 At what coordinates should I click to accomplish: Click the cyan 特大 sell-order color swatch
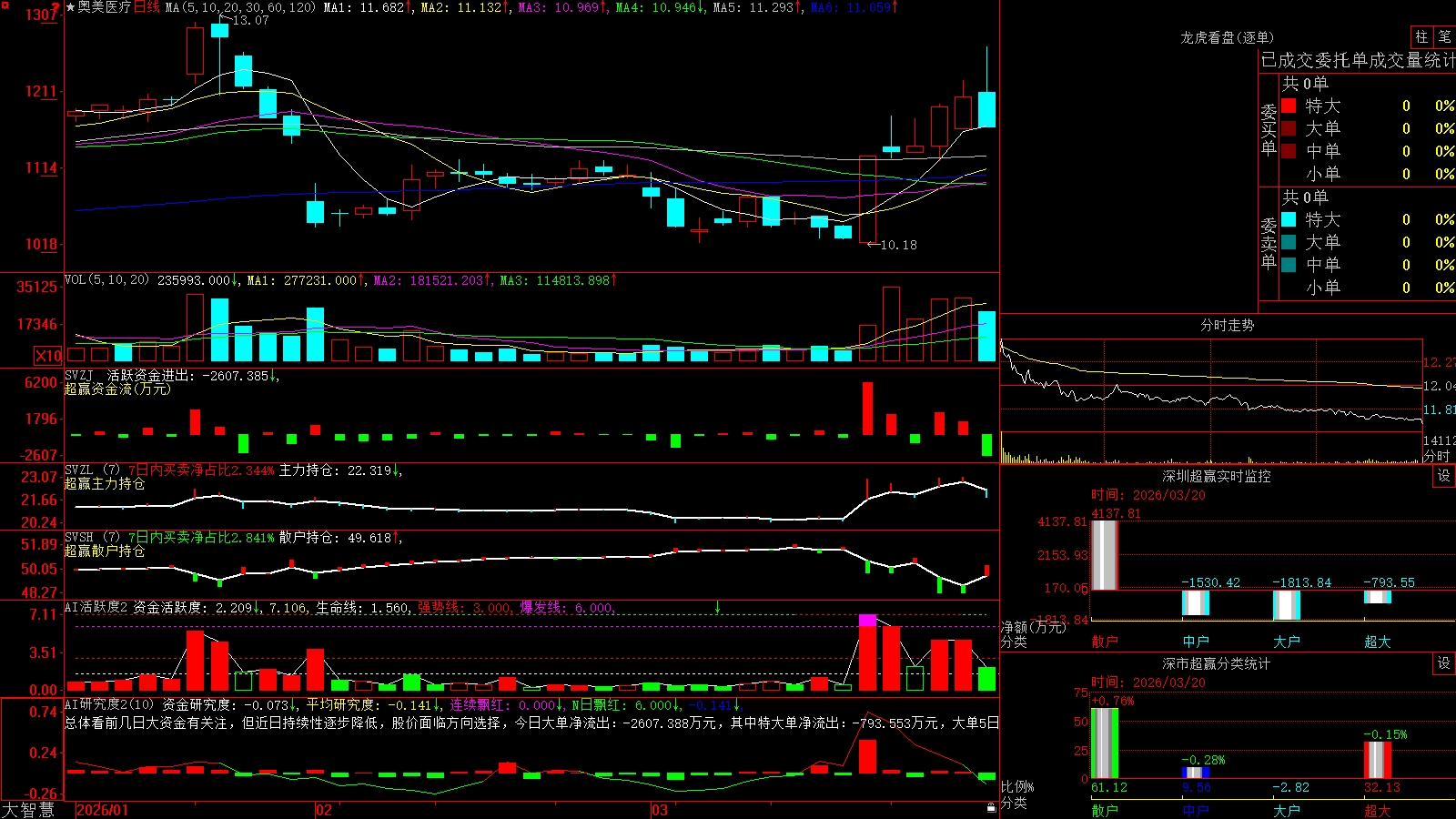pyautogui.click(x=1289, y=219)
